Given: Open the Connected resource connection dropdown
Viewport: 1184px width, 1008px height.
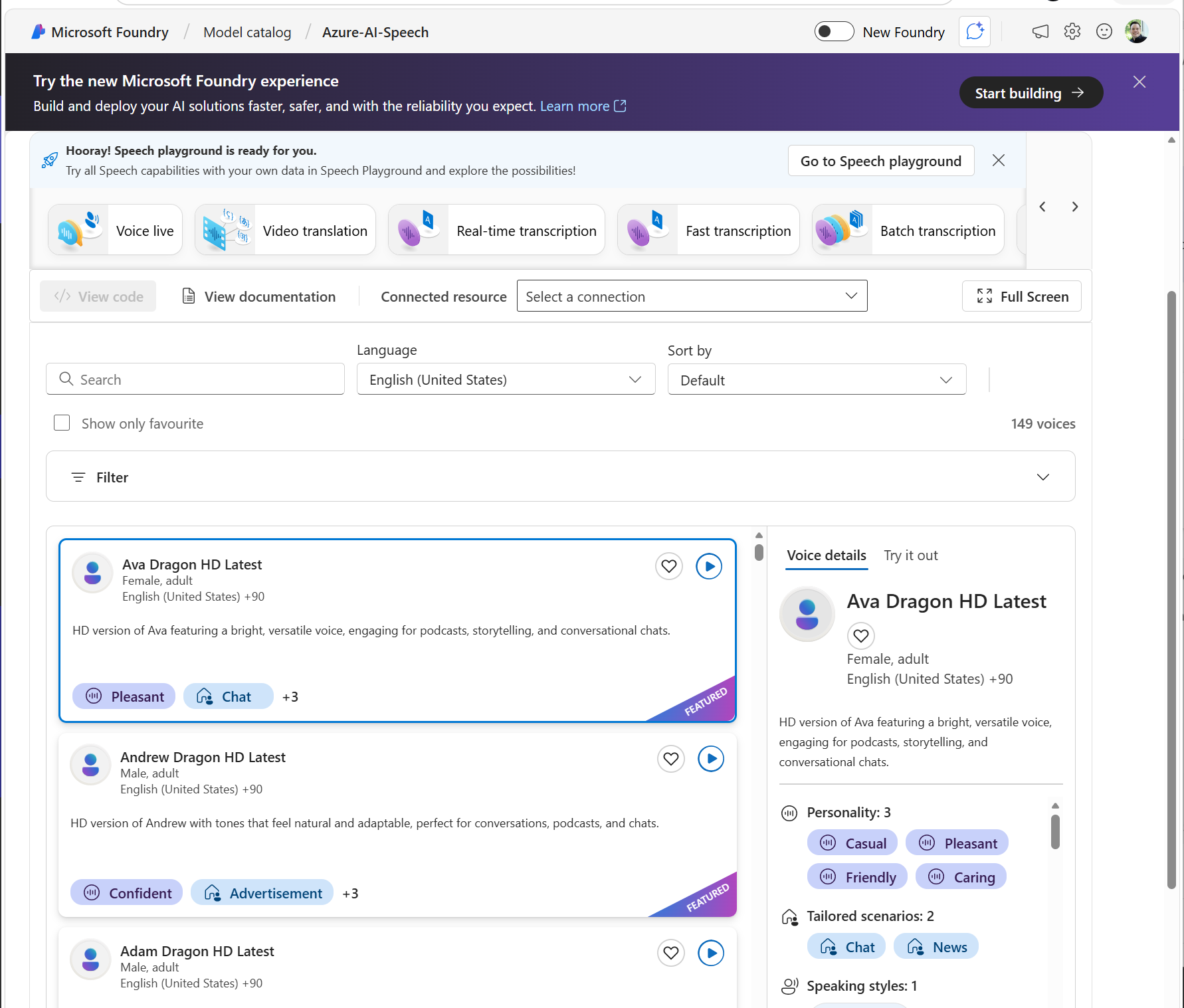Looking at the screenshot, I should point(692,296).
